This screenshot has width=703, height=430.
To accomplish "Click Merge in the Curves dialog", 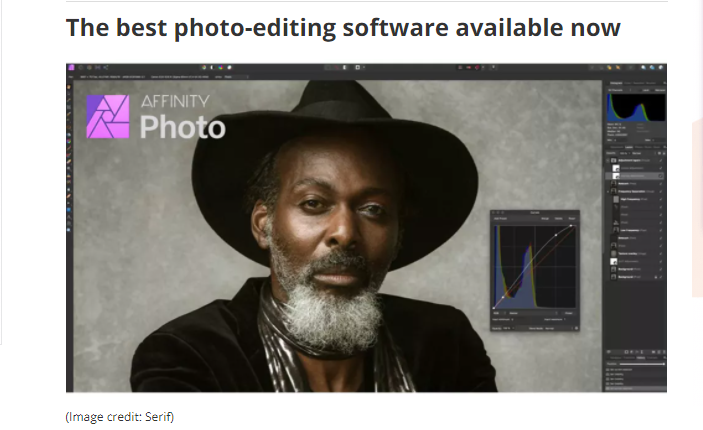I will point(544,218).
